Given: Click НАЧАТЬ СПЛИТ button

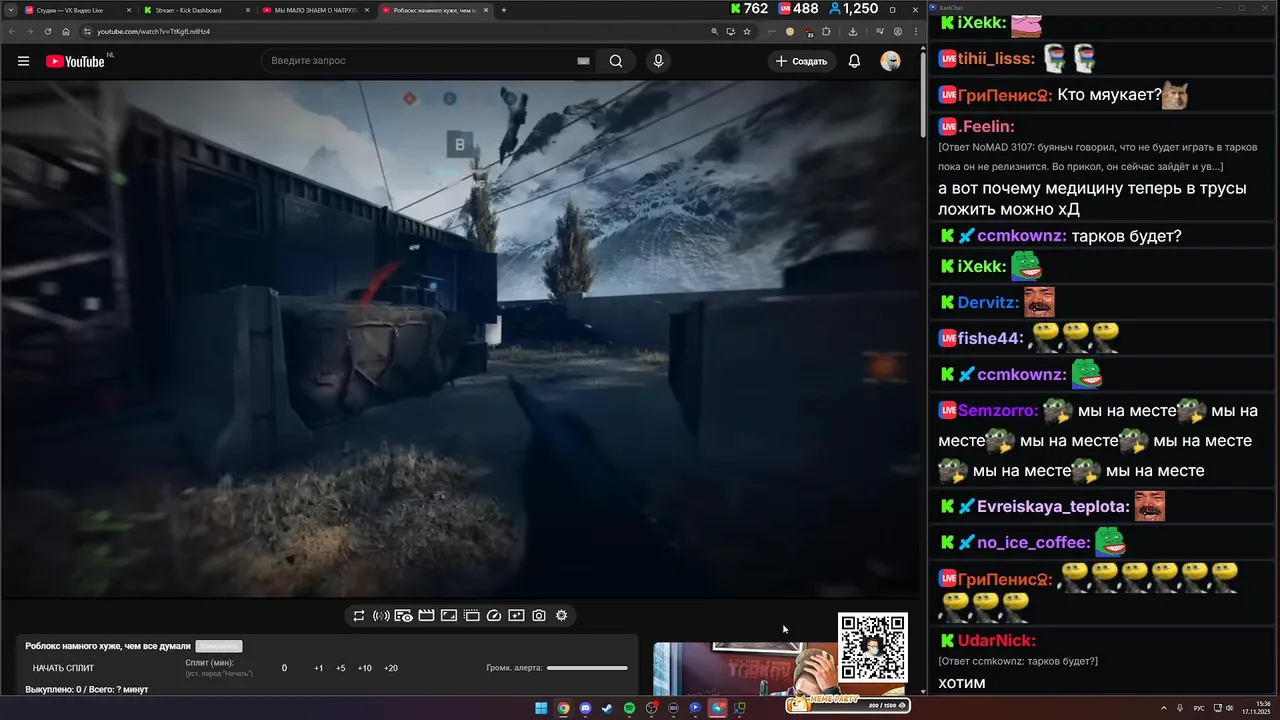Looking at the screenshot, I should [x=64, y=668].
